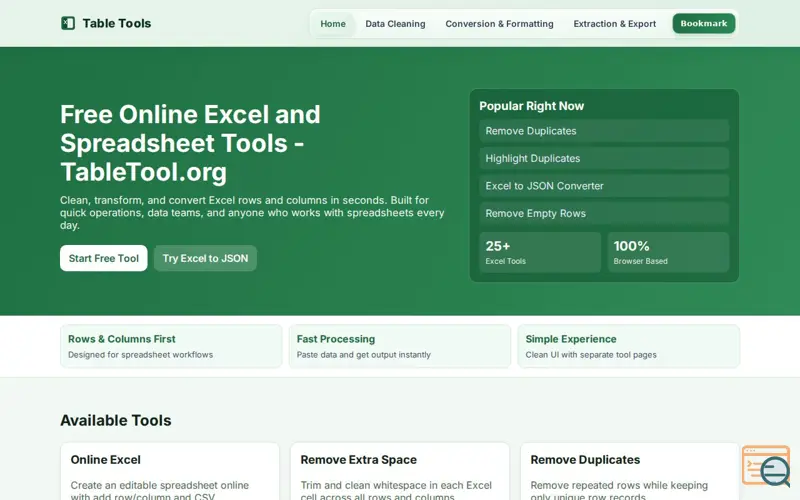Click the Start Free Tool button

point(104,258)
